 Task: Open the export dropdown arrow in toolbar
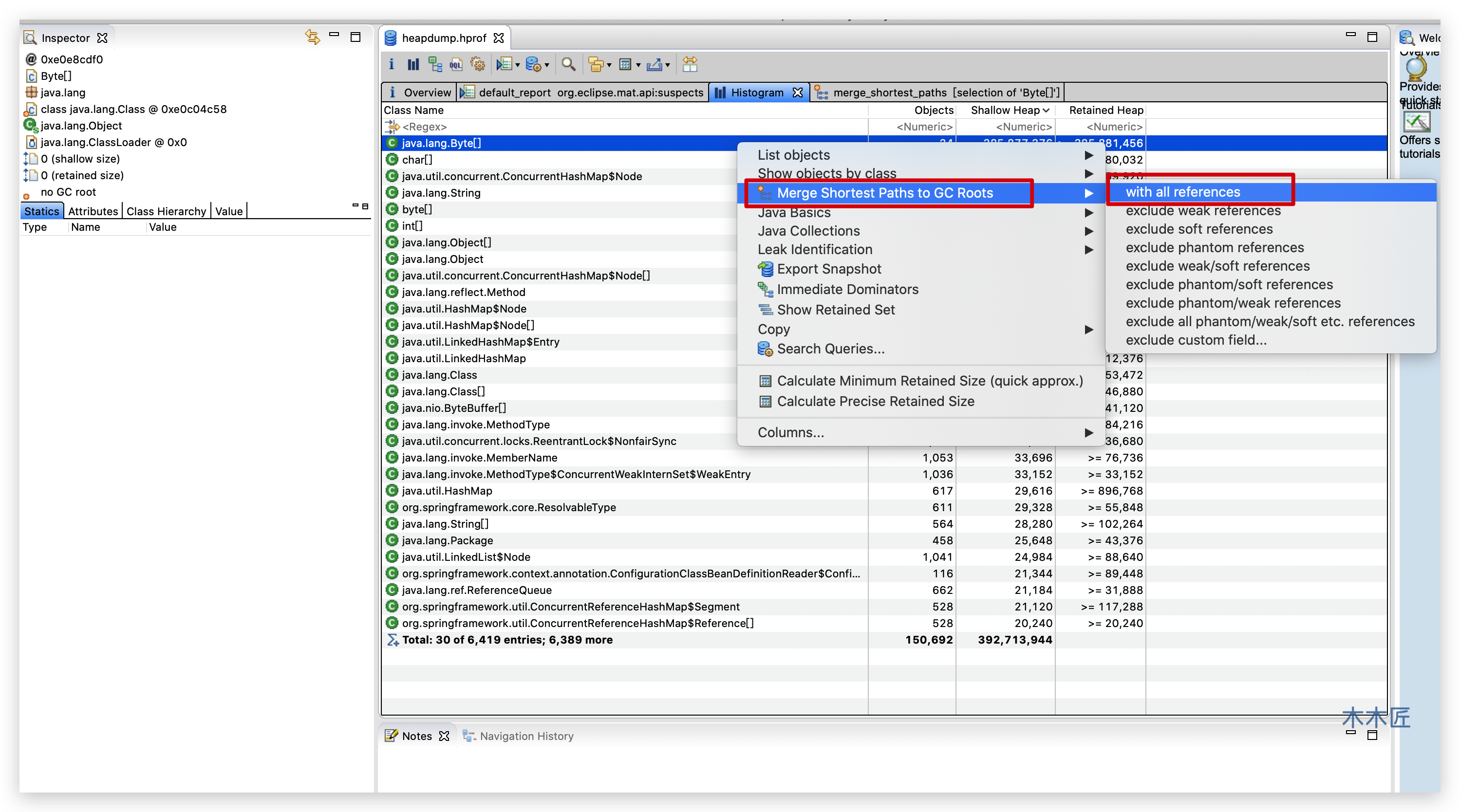click(x=668, y=66)
